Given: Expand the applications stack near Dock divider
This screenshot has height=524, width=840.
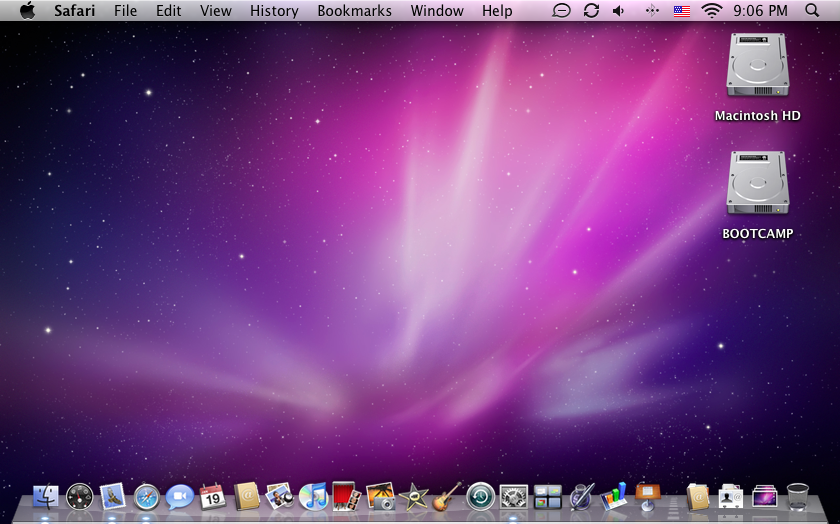Looking at the screenshot, I should (698, 497).
